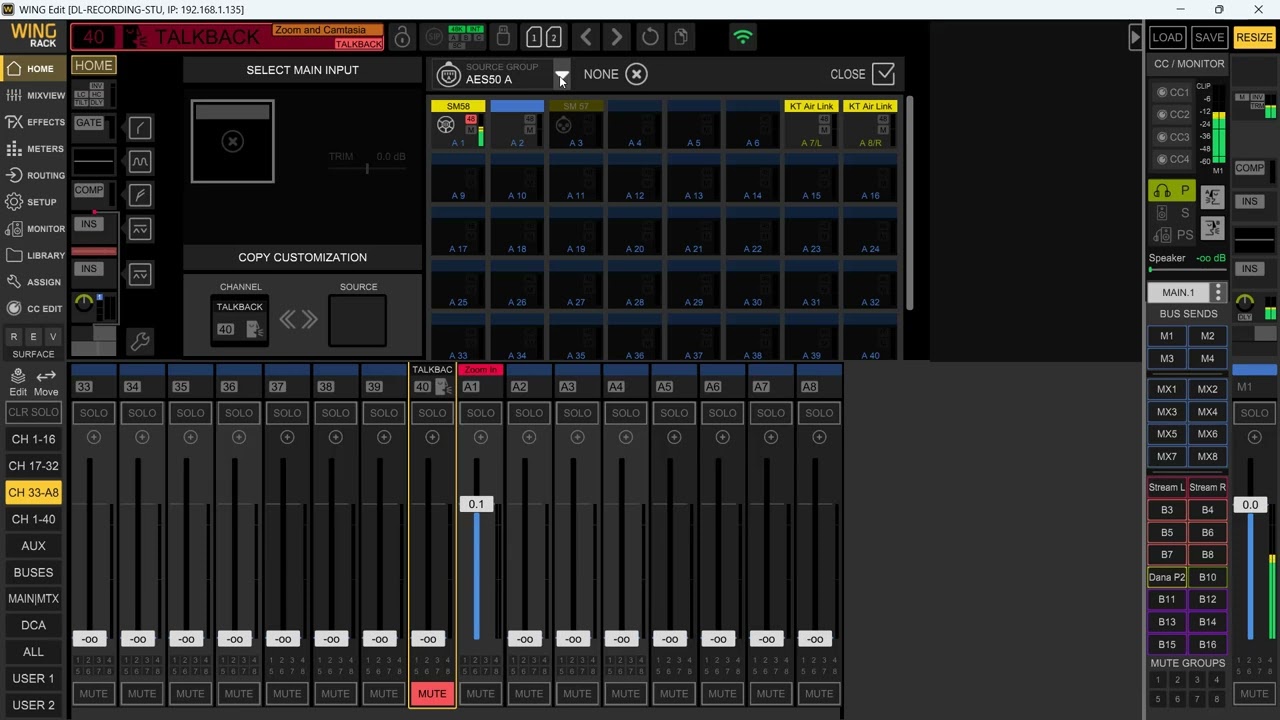Click the circular reset arrow icon

click(650, 38)
